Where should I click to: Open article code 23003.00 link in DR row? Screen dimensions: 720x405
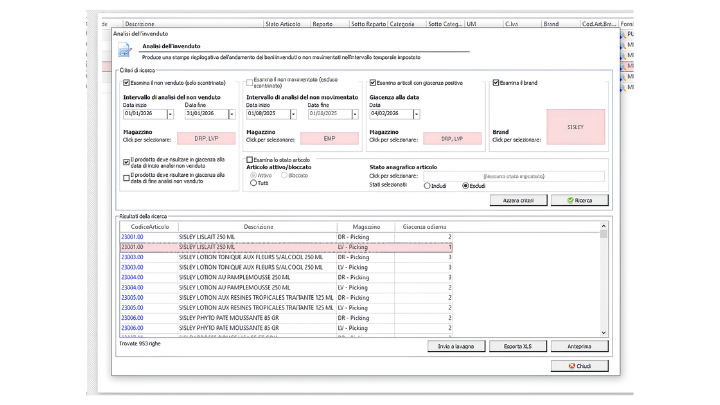pos(132,257)
